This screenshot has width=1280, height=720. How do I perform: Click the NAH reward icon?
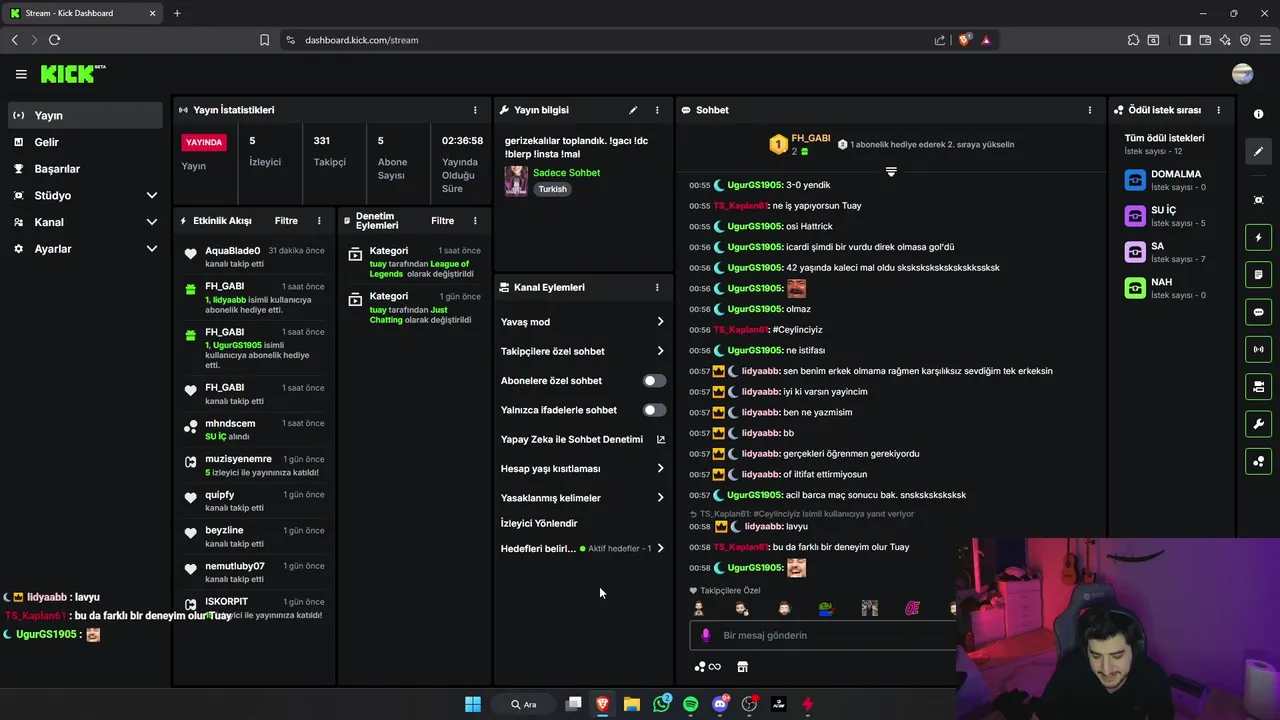click(1135, 288)
